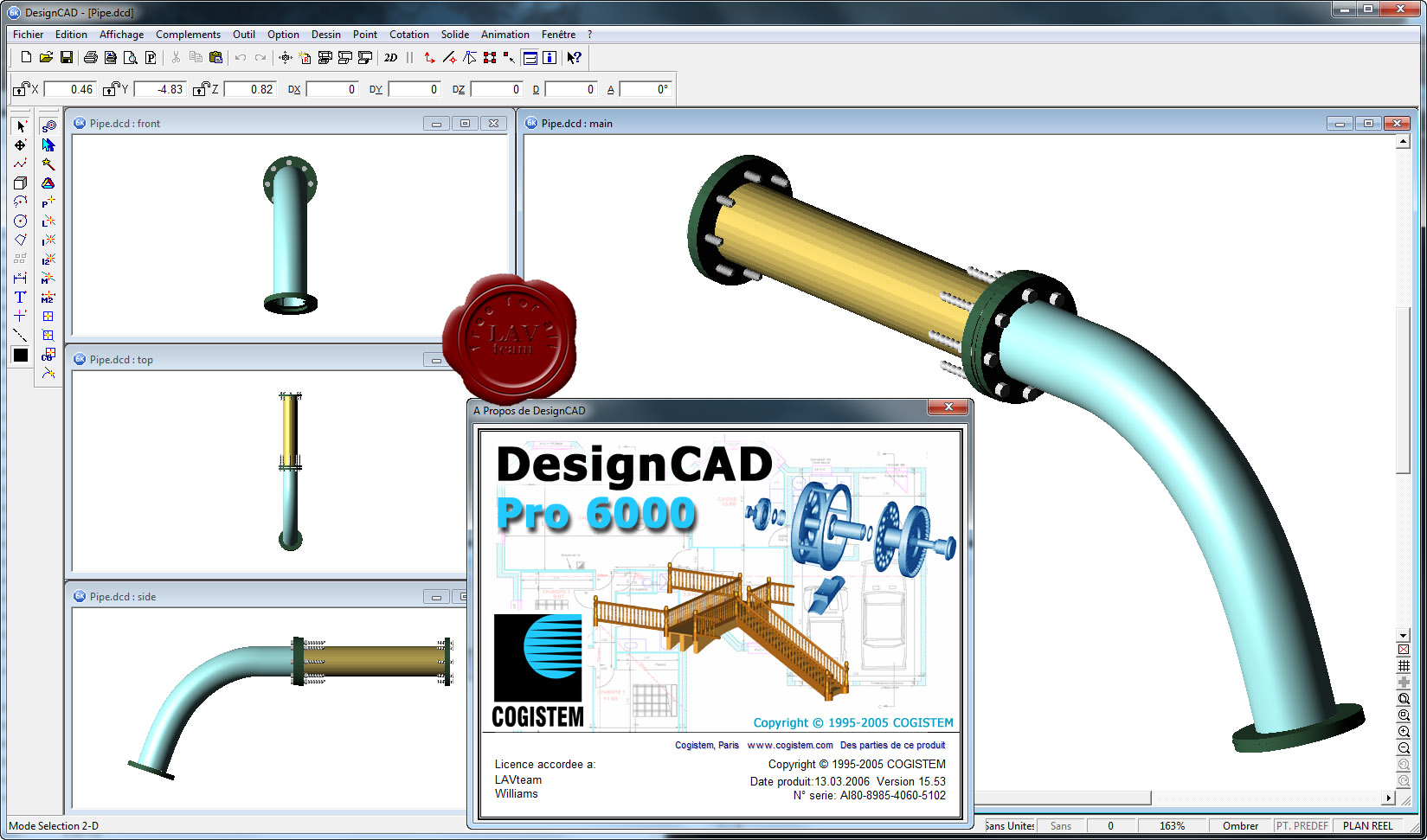Open the Fenêtre menu
Image resolution: width=1427 pixels, height=840 pixels.
(558, 35)
